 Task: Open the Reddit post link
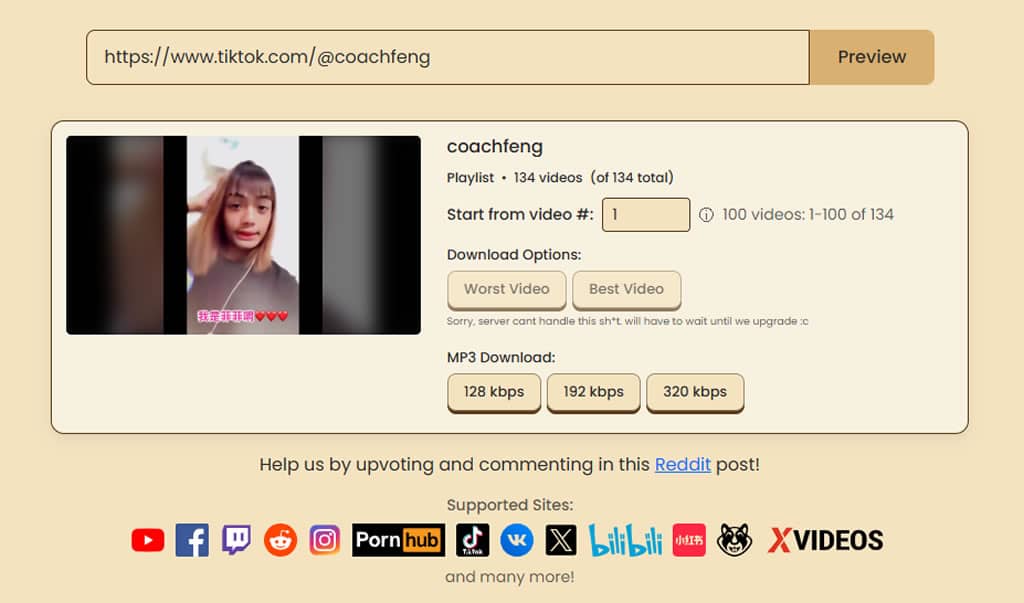click(x=682, y=464)
